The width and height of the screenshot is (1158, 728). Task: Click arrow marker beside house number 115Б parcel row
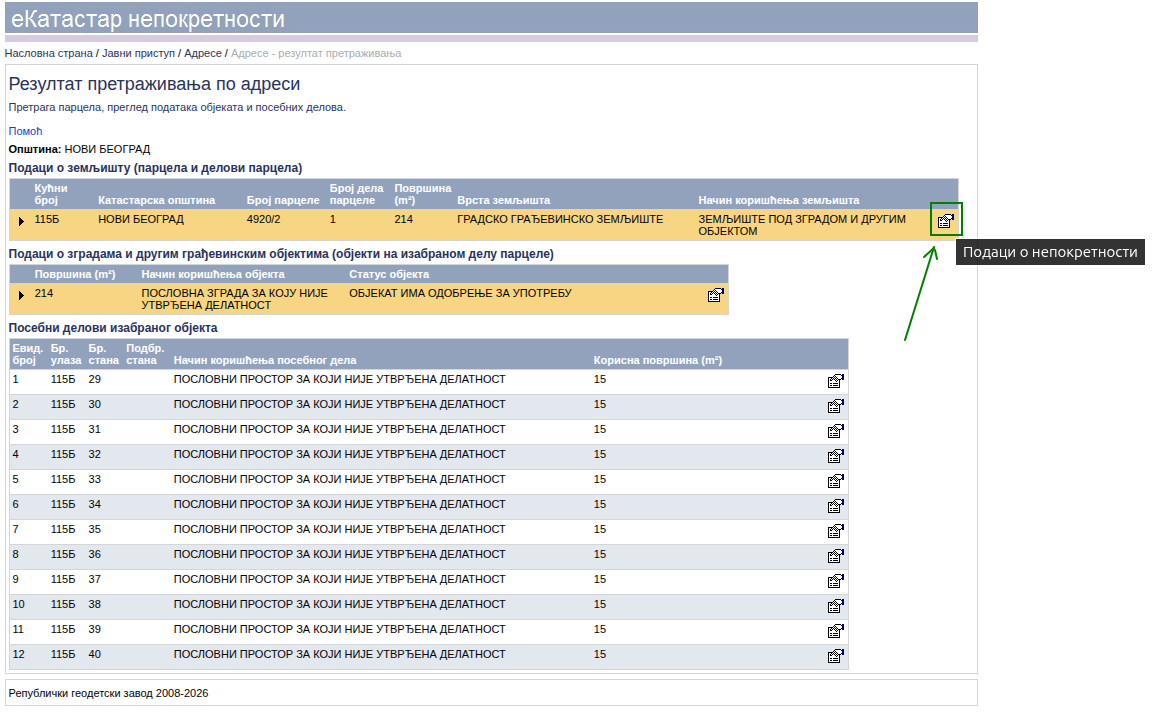click(x=21, y=221)
